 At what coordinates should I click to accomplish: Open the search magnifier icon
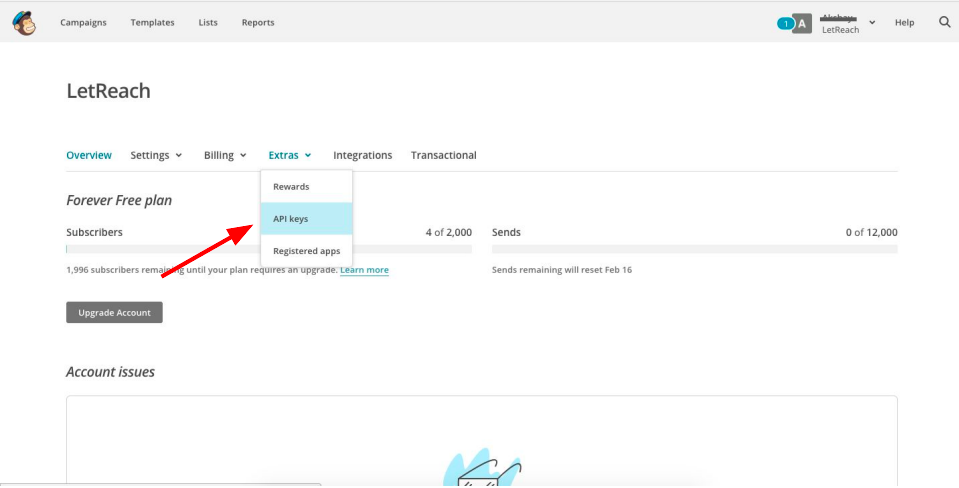click(x=944, y=22)
